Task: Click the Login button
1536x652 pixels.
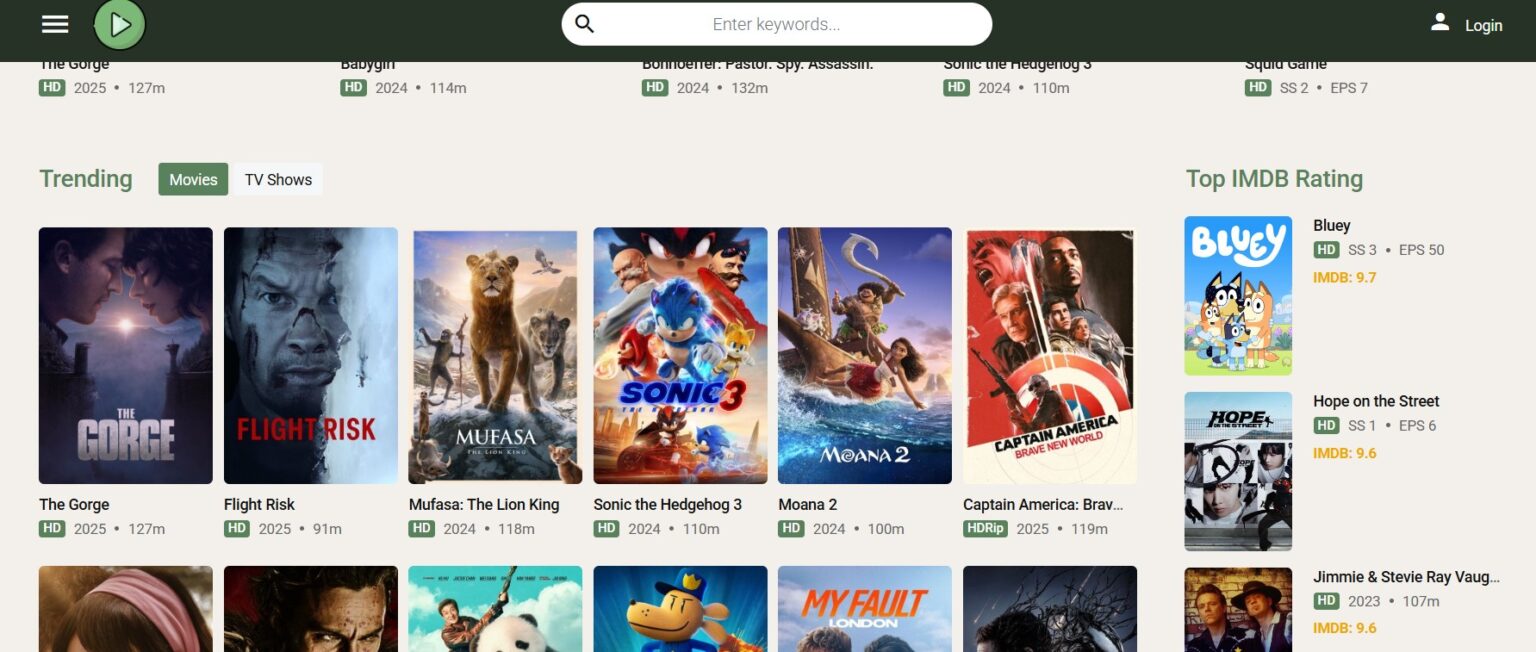Action: point(1483,25)
